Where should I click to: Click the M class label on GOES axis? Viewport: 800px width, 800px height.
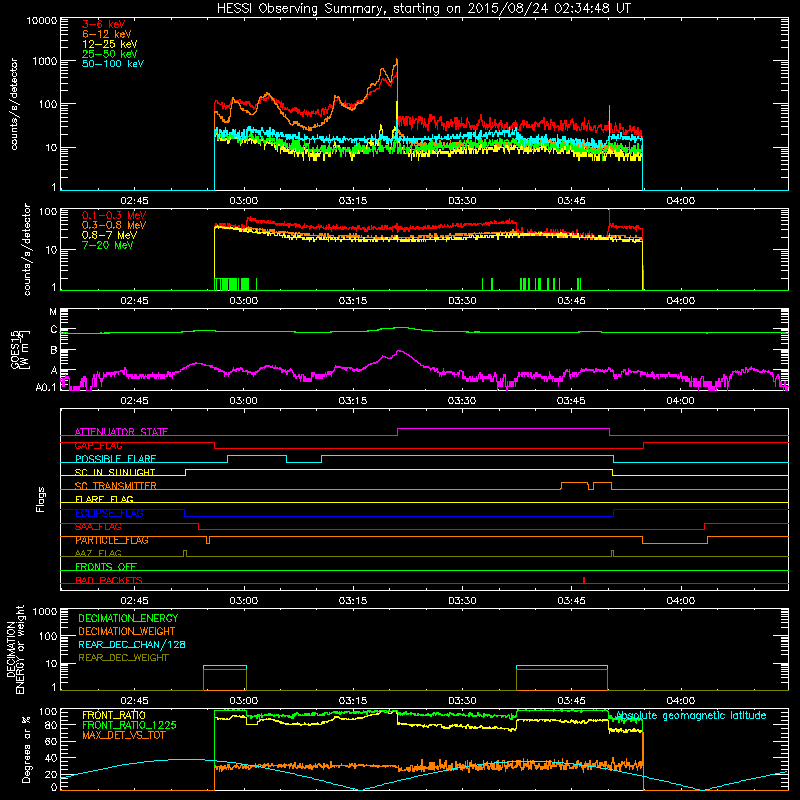[x=53, y=311]
